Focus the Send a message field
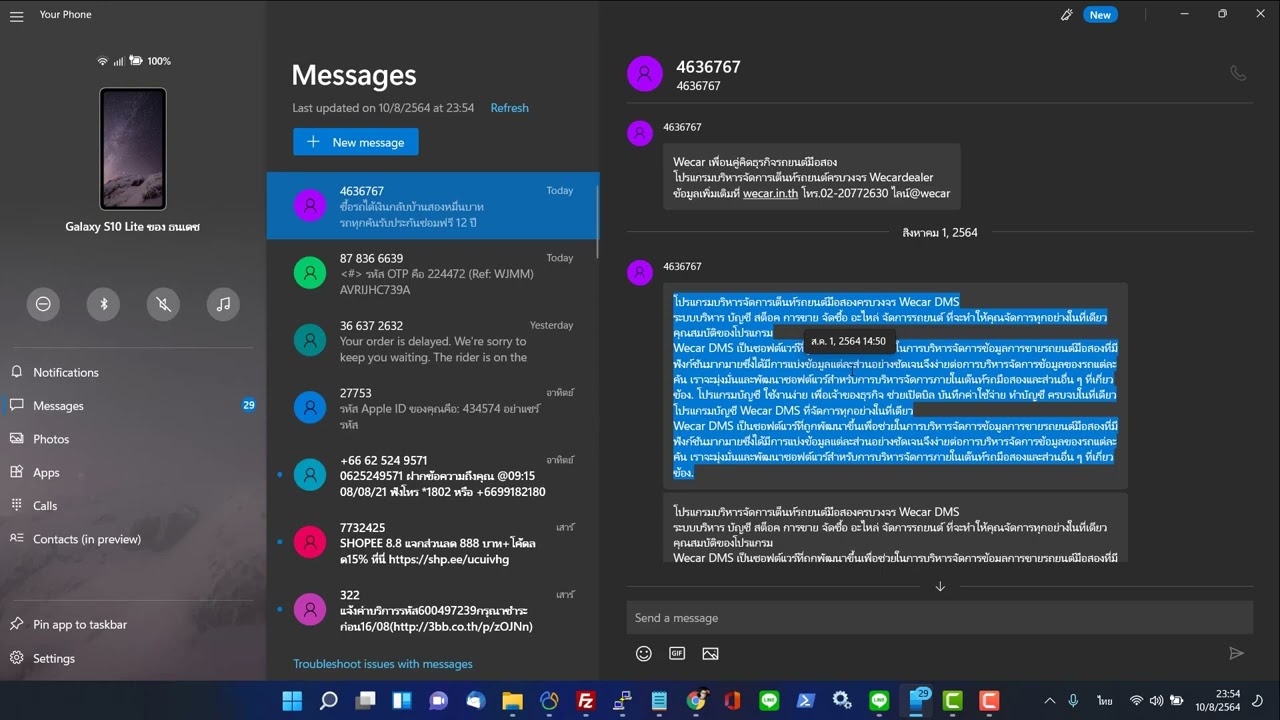The height and width of the screenshot is (720, 1280). [940, 618]
